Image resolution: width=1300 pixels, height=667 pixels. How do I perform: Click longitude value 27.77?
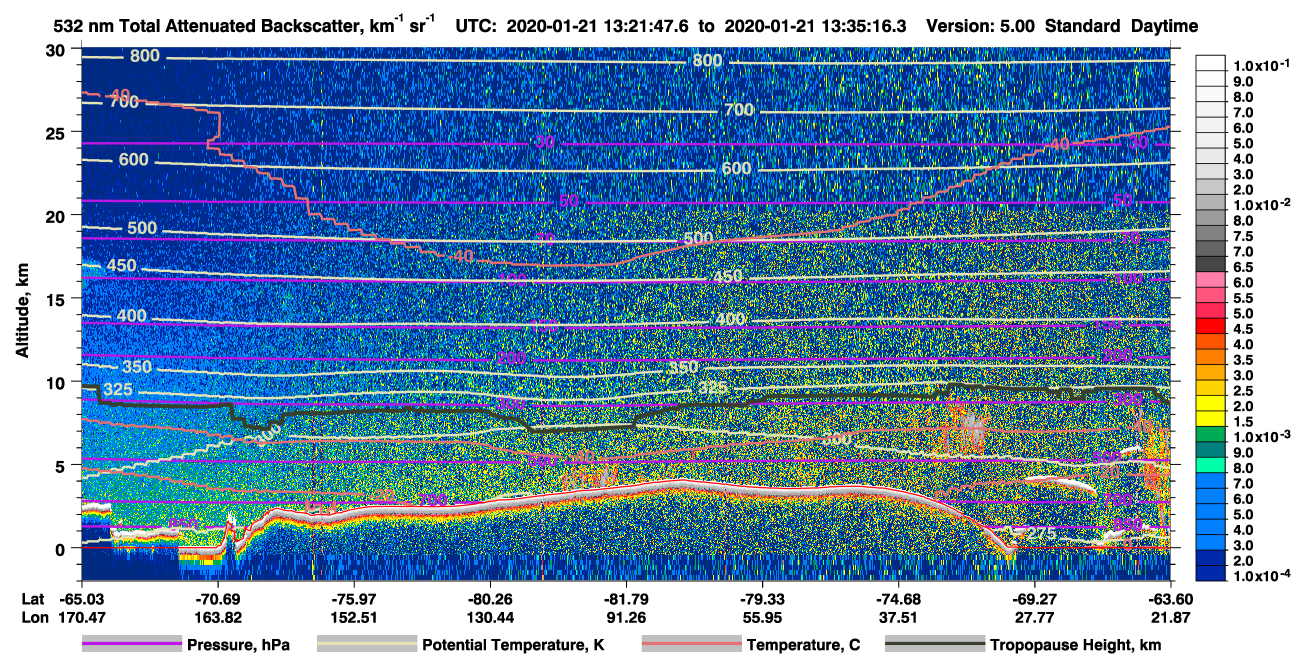coord(1034,617)
